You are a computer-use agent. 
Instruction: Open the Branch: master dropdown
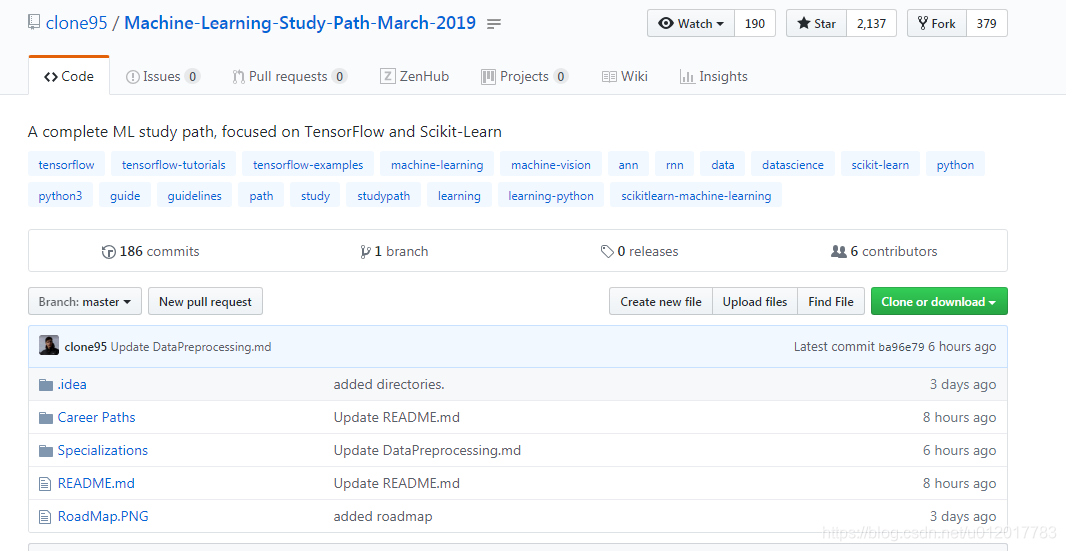point(85,301)
